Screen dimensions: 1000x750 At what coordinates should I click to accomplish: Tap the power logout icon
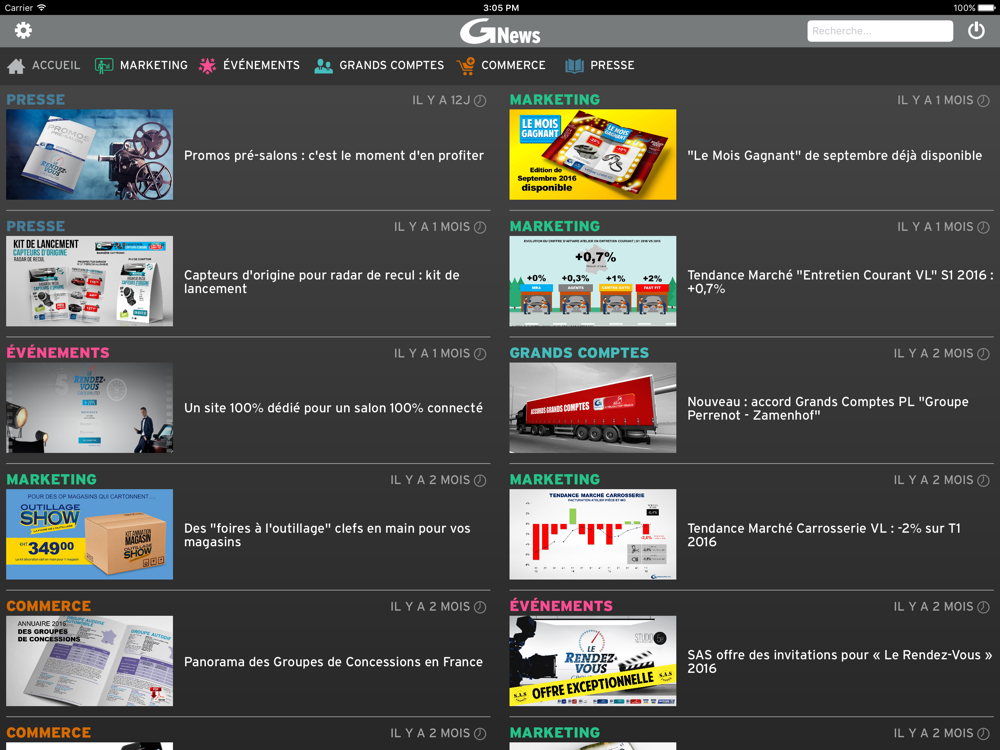[x=976, y=31]
